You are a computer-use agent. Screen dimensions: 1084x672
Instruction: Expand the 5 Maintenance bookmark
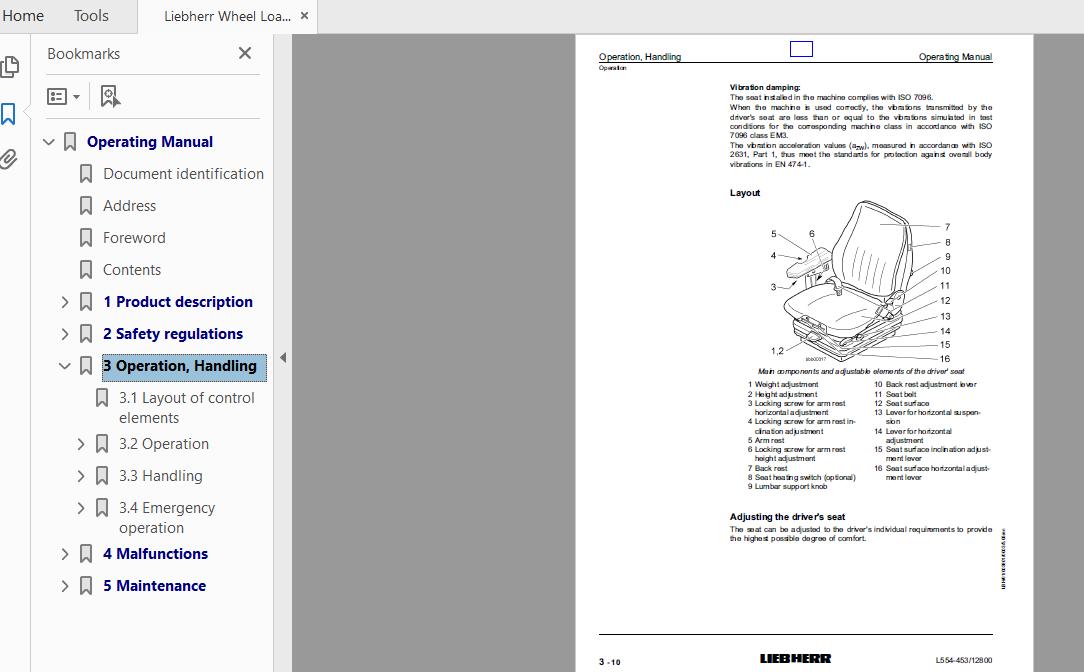point(65,585)
